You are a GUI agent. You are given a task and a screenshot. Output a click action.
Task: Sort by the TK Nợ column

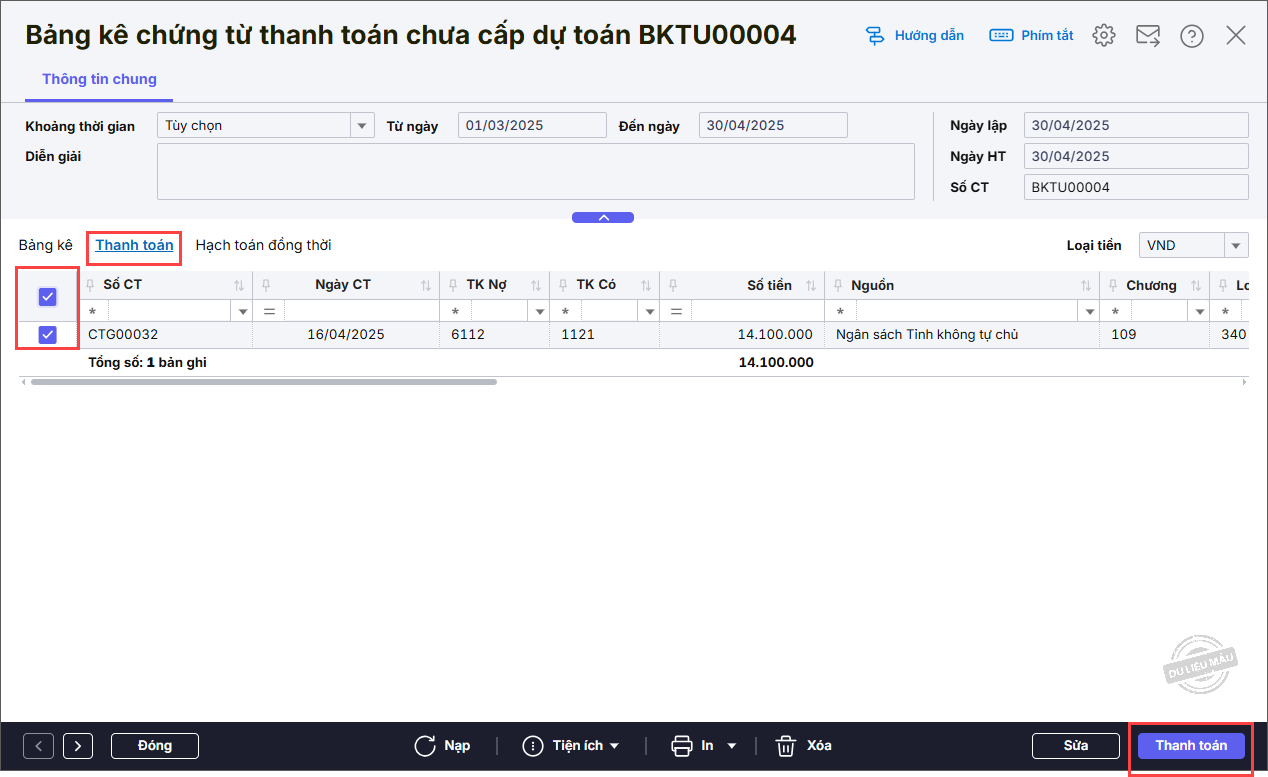[x=536, y=285]
